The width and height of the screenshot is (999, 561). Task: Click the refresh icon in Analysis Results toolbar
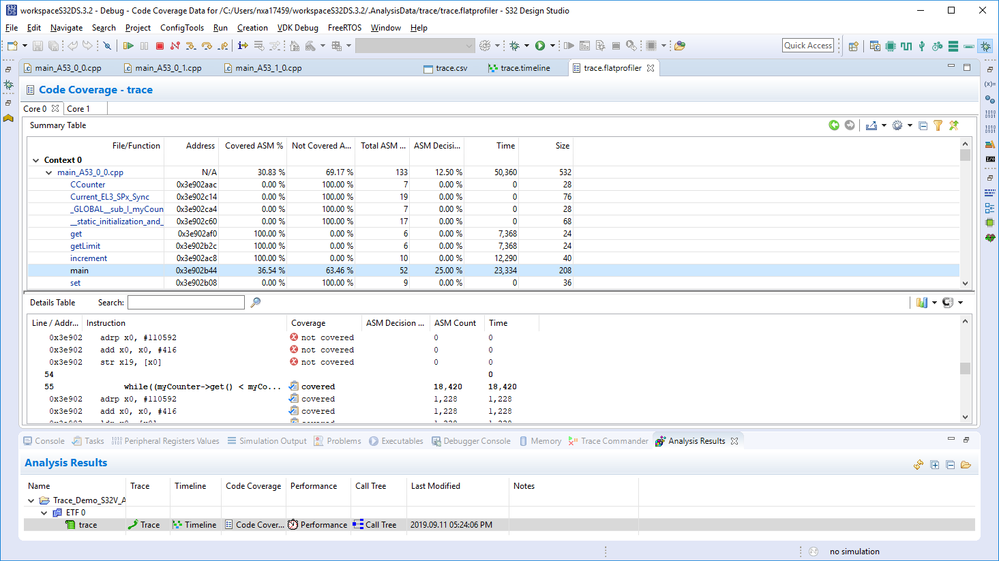tap(918, 465)
